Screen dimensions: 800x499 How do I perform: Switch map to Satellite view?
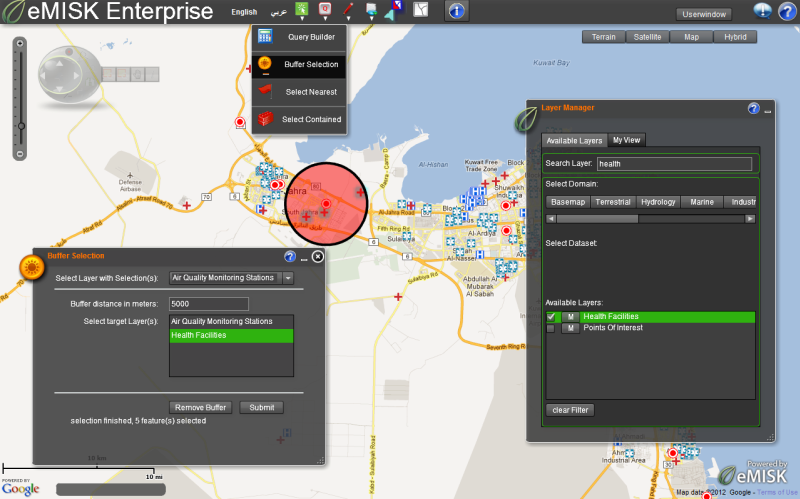pos(647,37)
